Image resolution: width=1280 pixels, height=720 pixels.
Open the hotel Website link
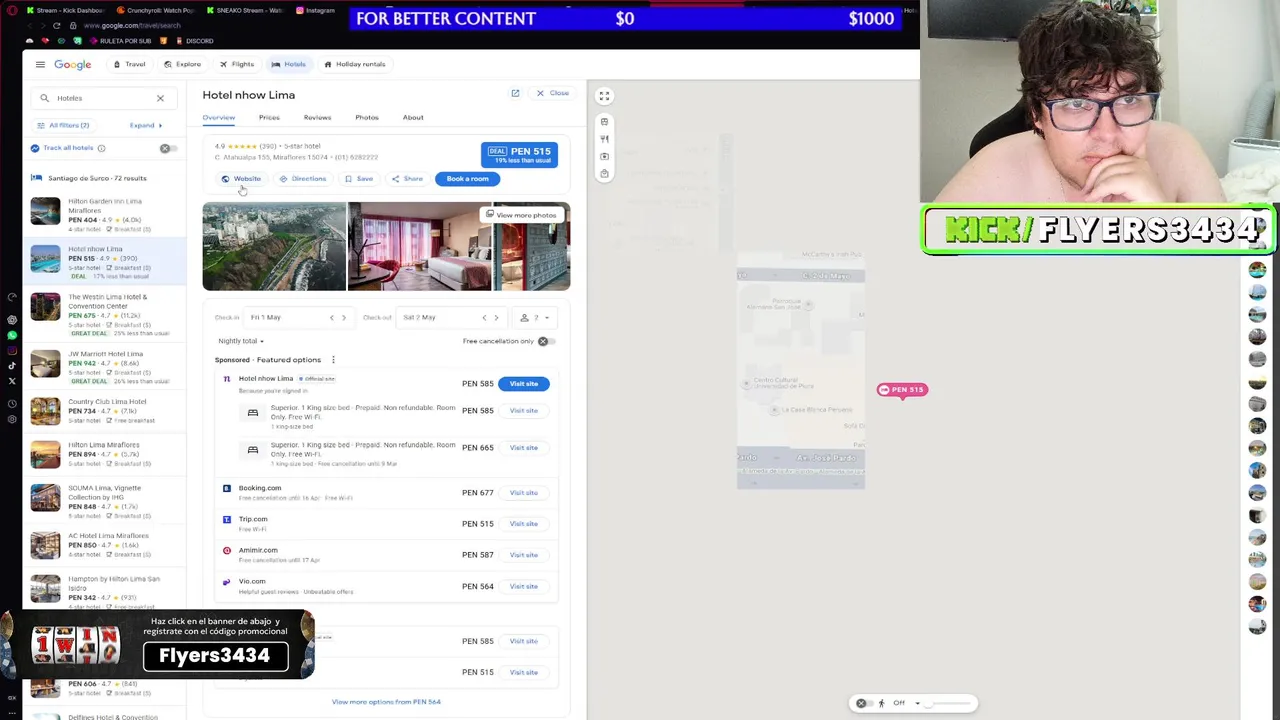[241, 179]
